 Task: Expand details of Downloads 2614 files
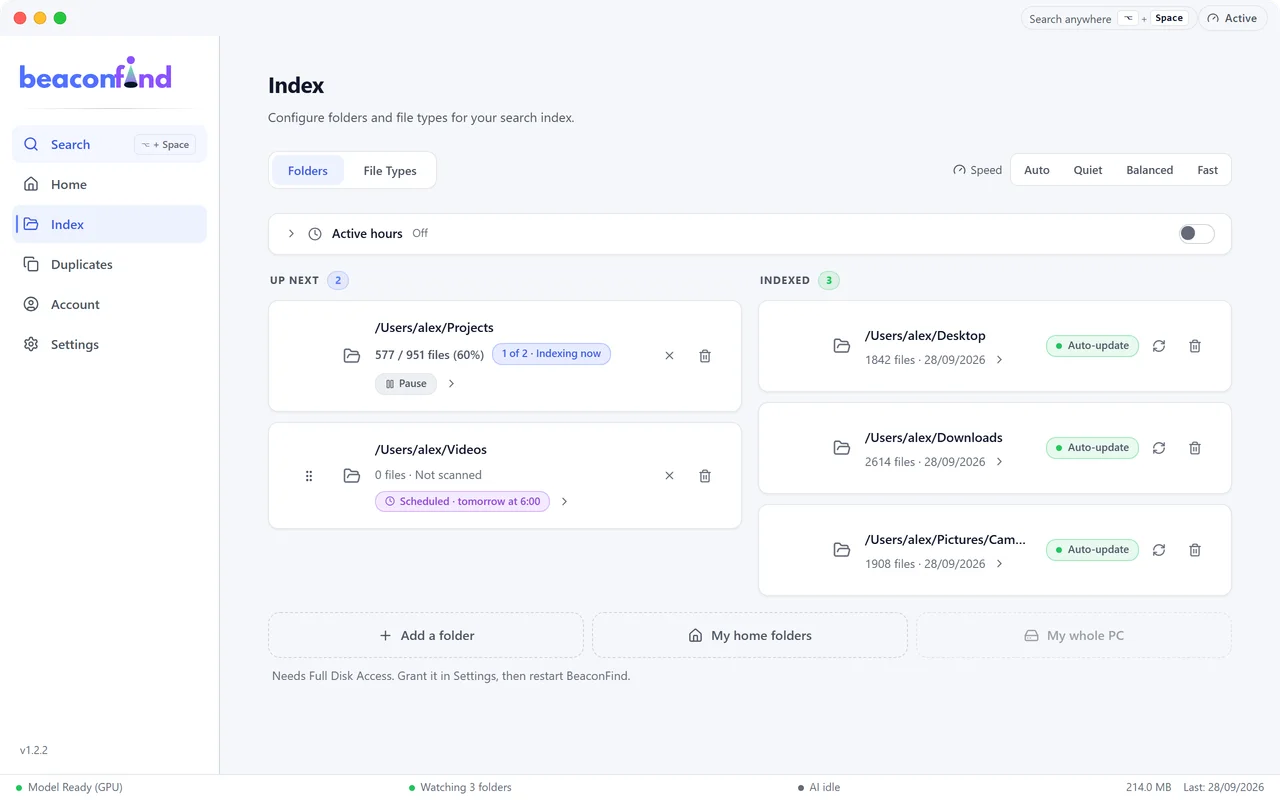(x=999, y=462)
